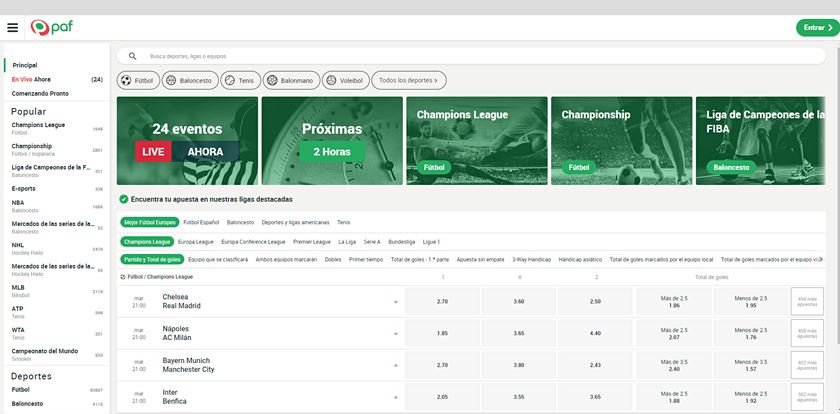Bet Más de 3.5 at 2.40

(674, 365)
